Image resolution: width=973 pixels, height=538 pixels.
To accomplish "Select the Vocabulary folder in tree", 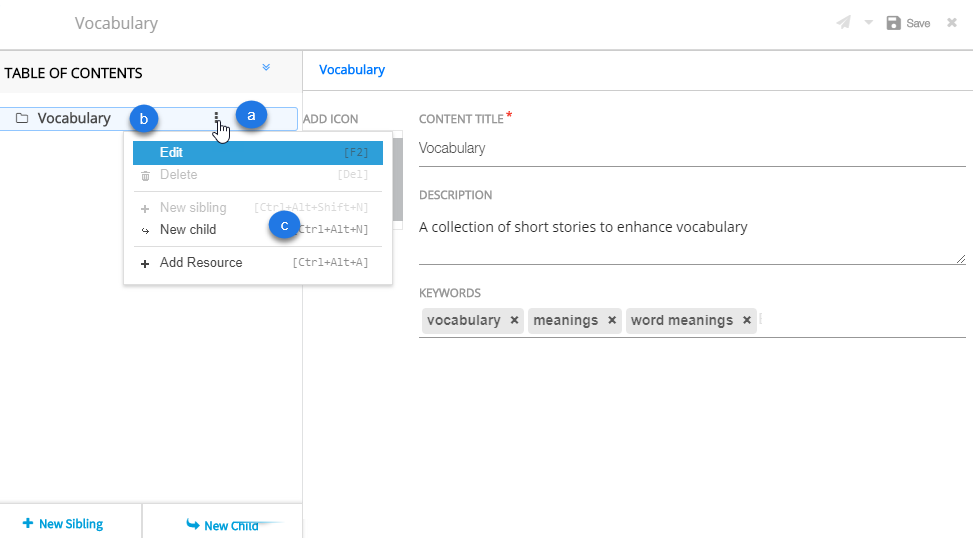I will click(74, 118).
